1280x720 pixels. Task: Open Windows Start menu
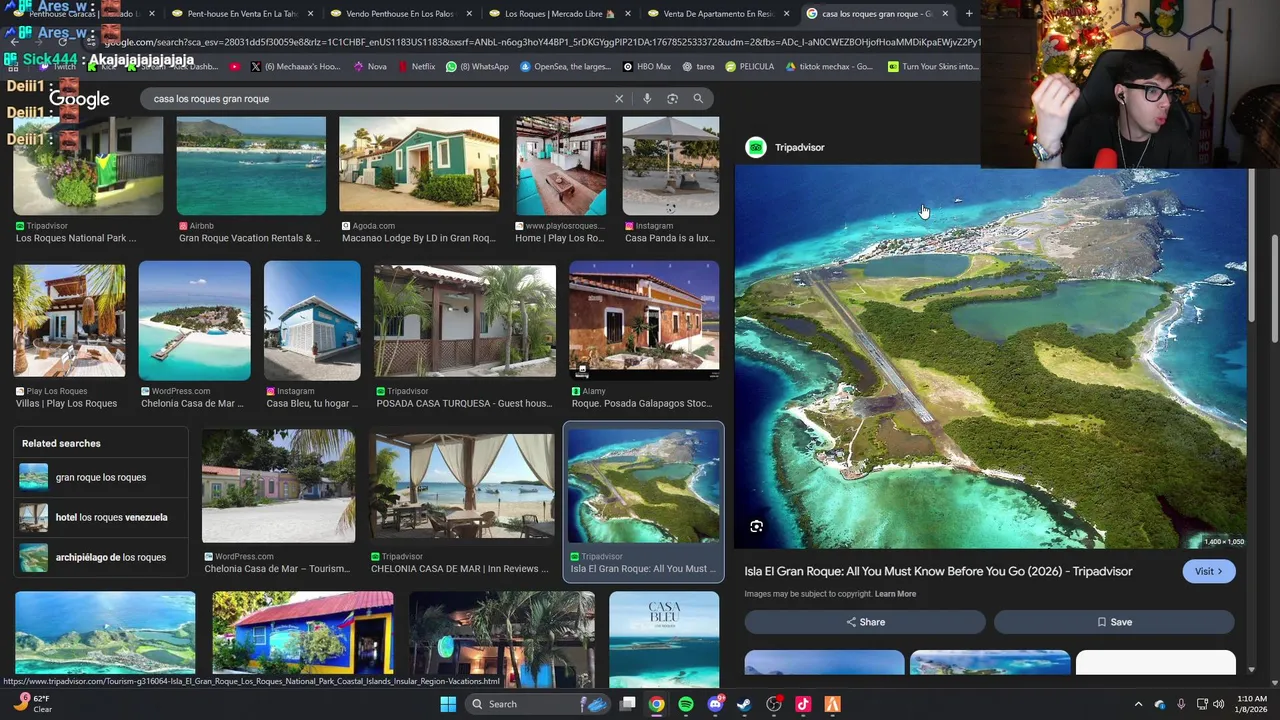pyautogui.click(x=448, y=704)
